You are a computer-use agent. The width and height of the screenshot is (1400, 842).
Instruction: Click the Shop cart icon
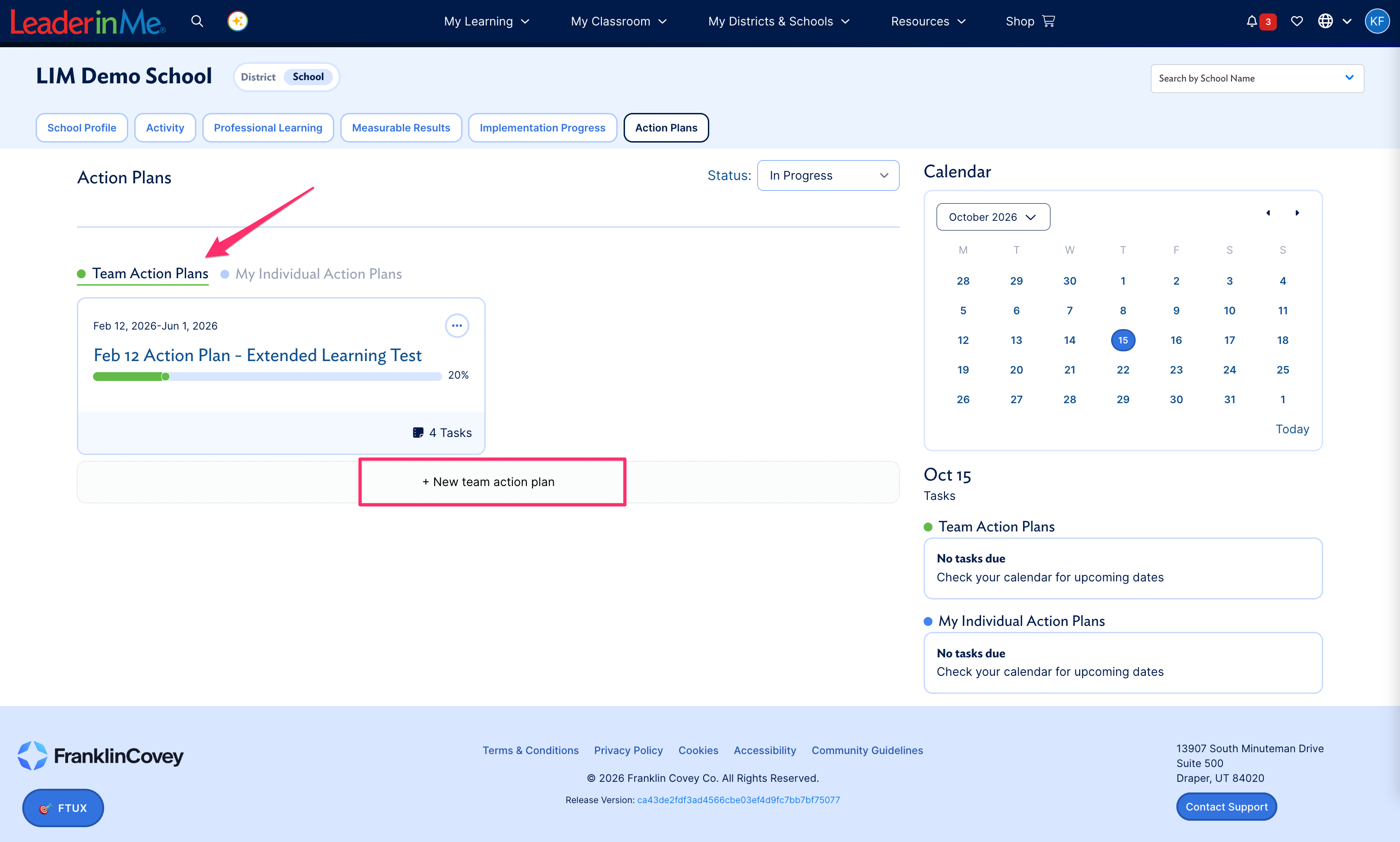pos(1049,21)
